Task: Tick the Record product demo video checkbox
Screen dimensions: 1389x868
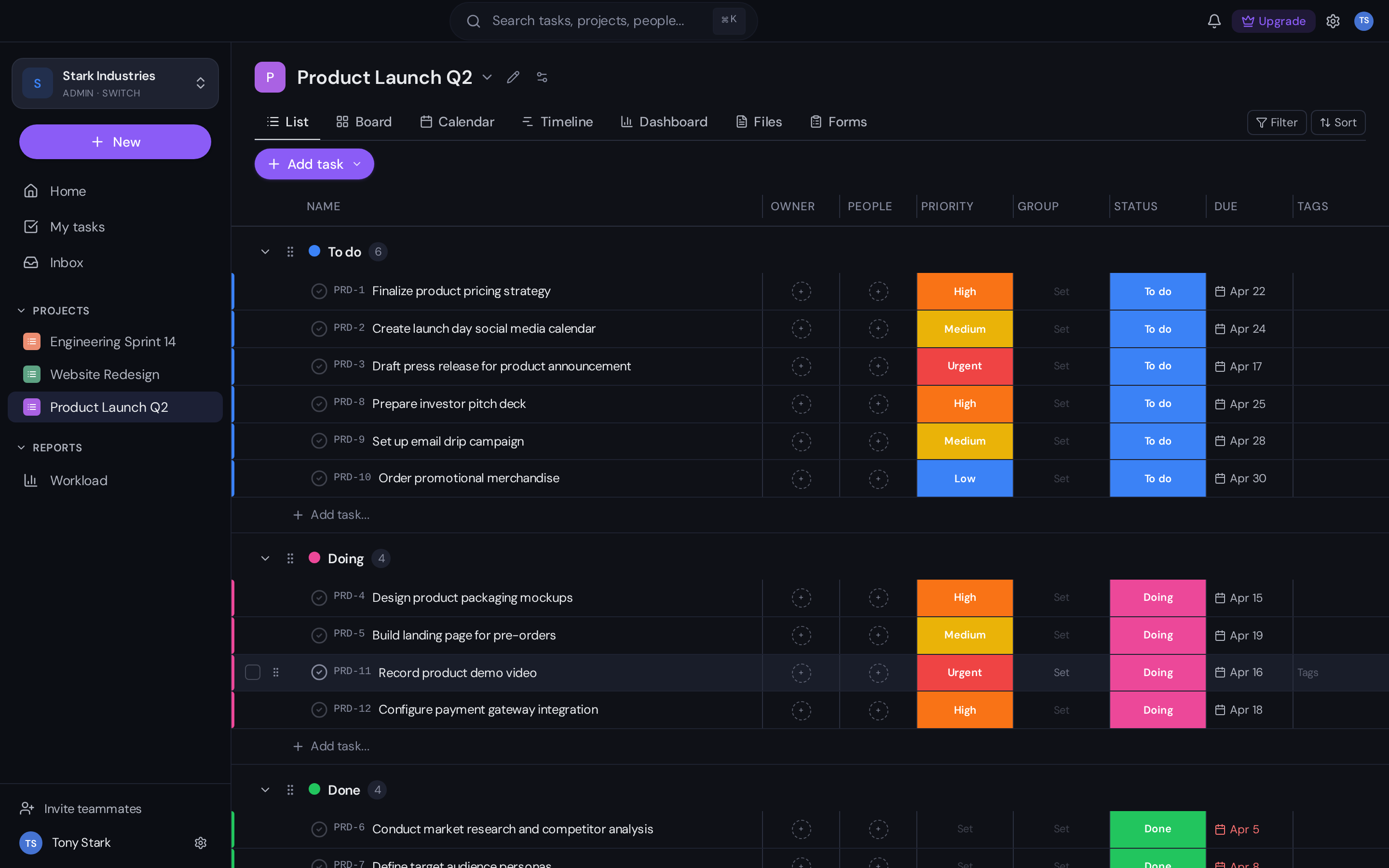Action: coord(253,672)
